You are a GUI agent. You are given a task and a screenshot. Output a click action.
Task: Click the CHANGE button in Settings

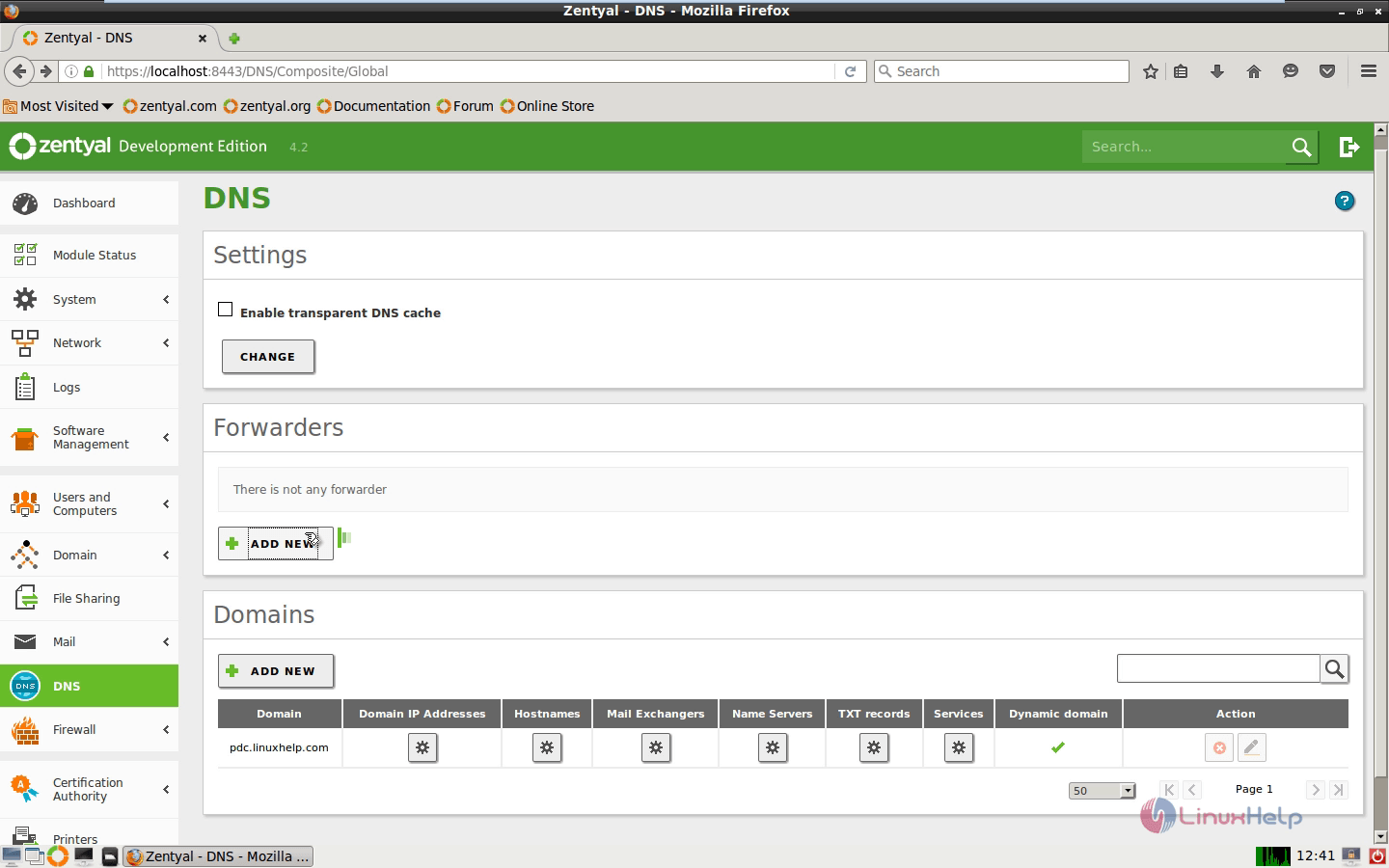268,356
